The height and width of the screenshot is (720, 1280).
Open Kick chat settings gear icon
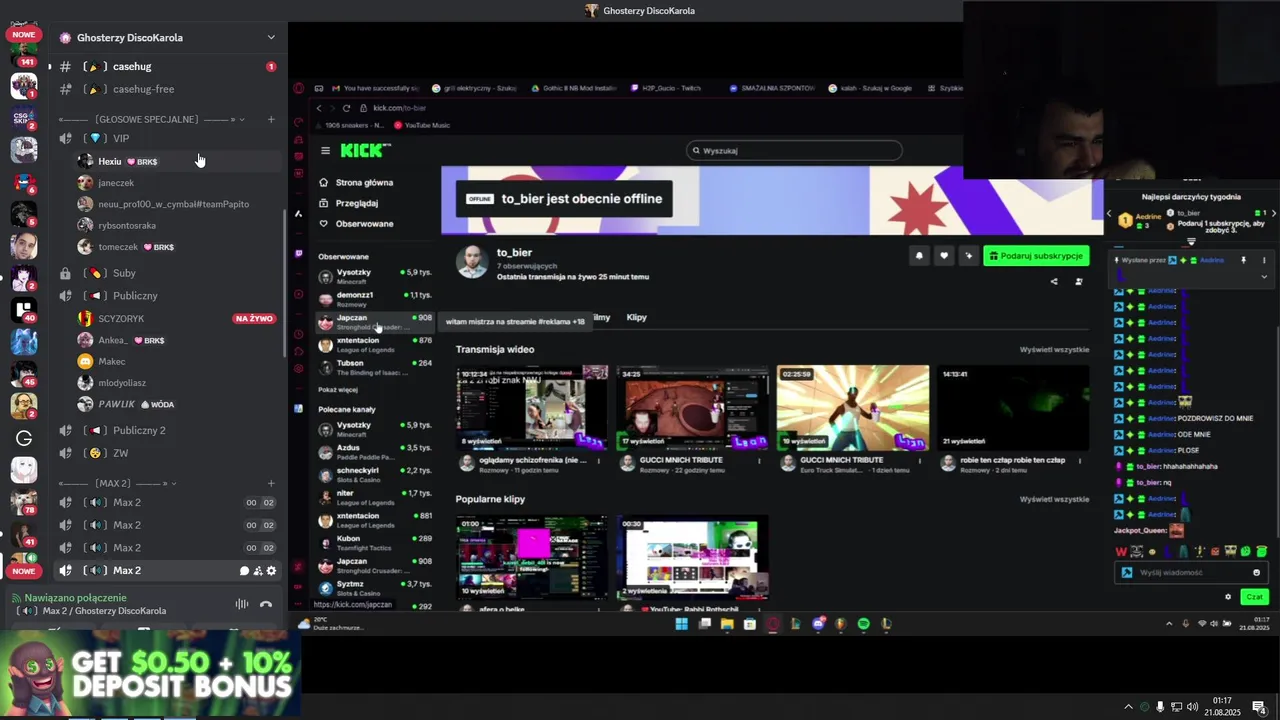pyautogui.click(x=1228, y=597)
